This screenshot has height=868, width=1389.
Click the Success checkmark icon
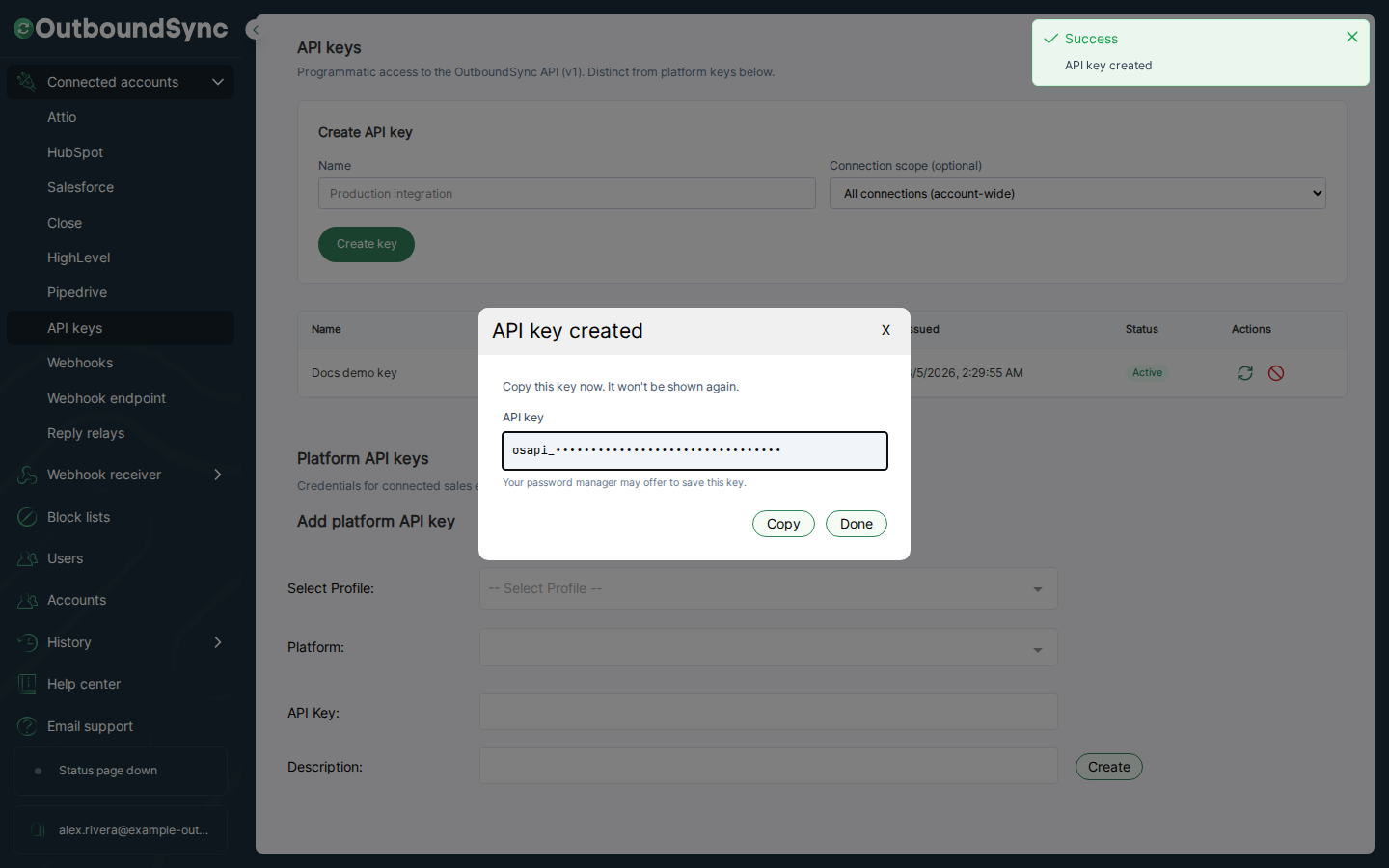click(x=1051, y=39)
